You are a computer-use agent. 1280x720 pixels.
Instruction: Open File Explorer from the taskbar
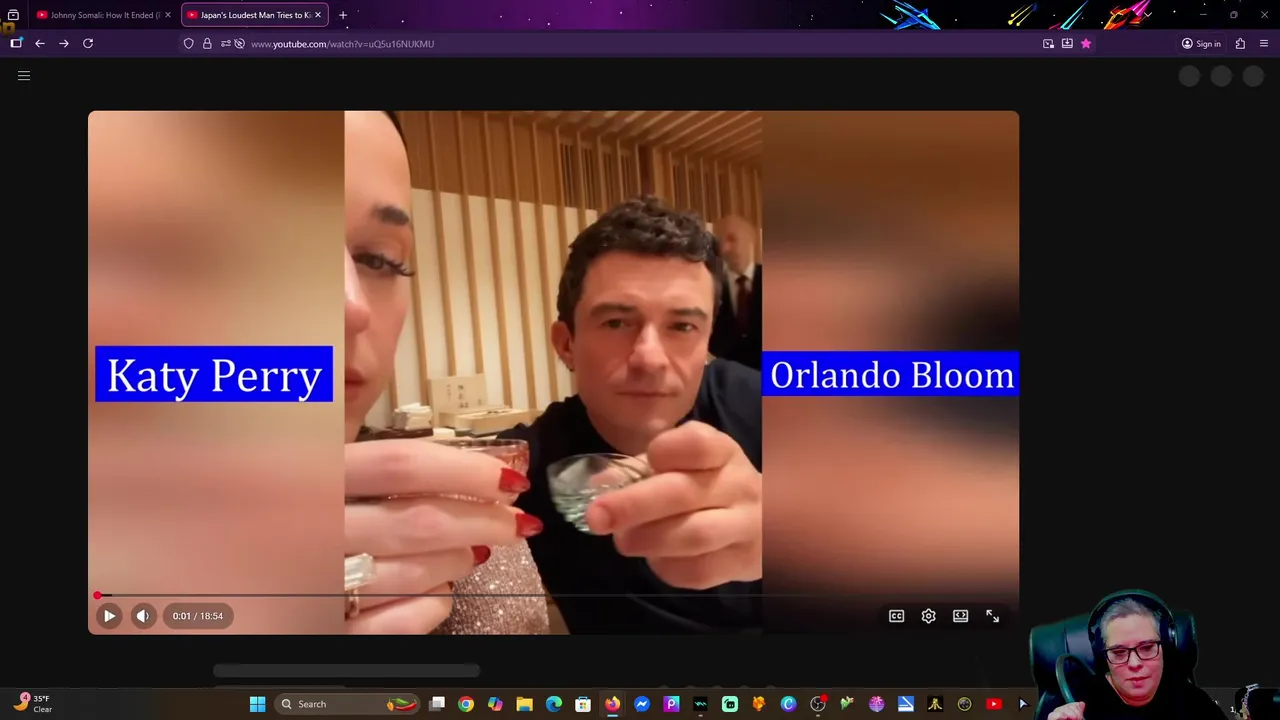[x=524, y=704]
